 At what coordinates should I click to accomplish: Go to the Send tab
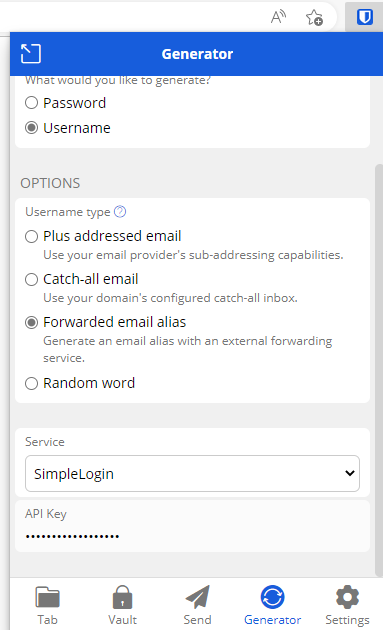point(197,605)
